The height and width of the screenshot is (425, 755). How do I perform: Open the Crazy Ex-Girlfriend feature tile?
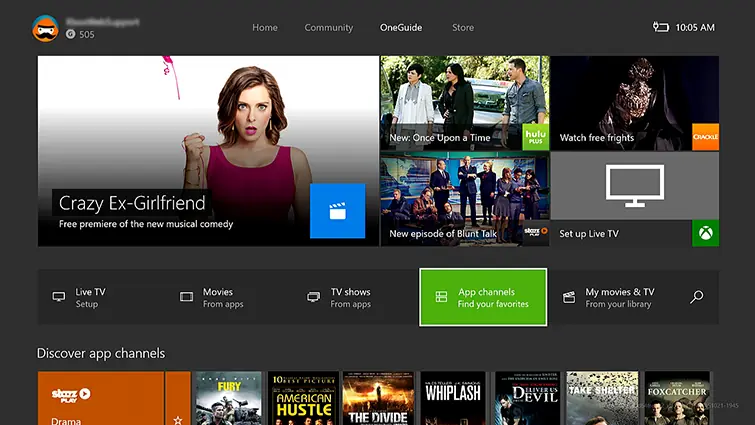click(x=208, y=151)
